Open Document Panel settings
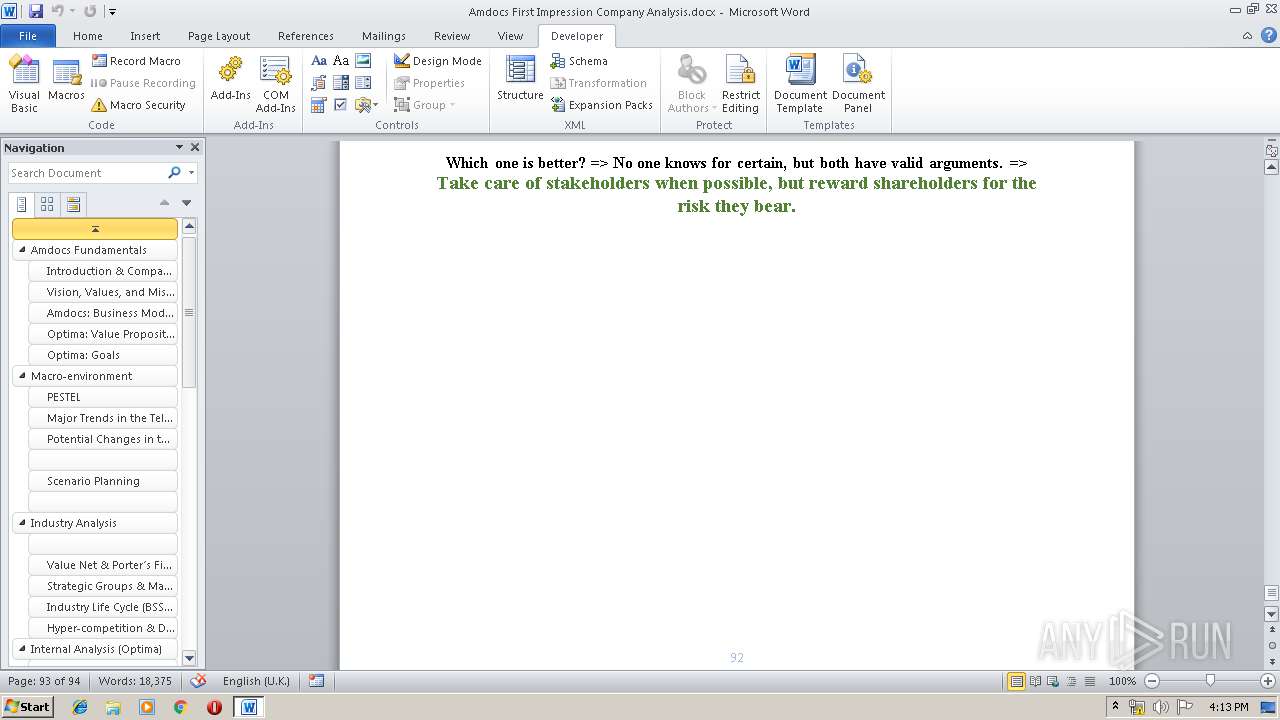 click(858, 84)
